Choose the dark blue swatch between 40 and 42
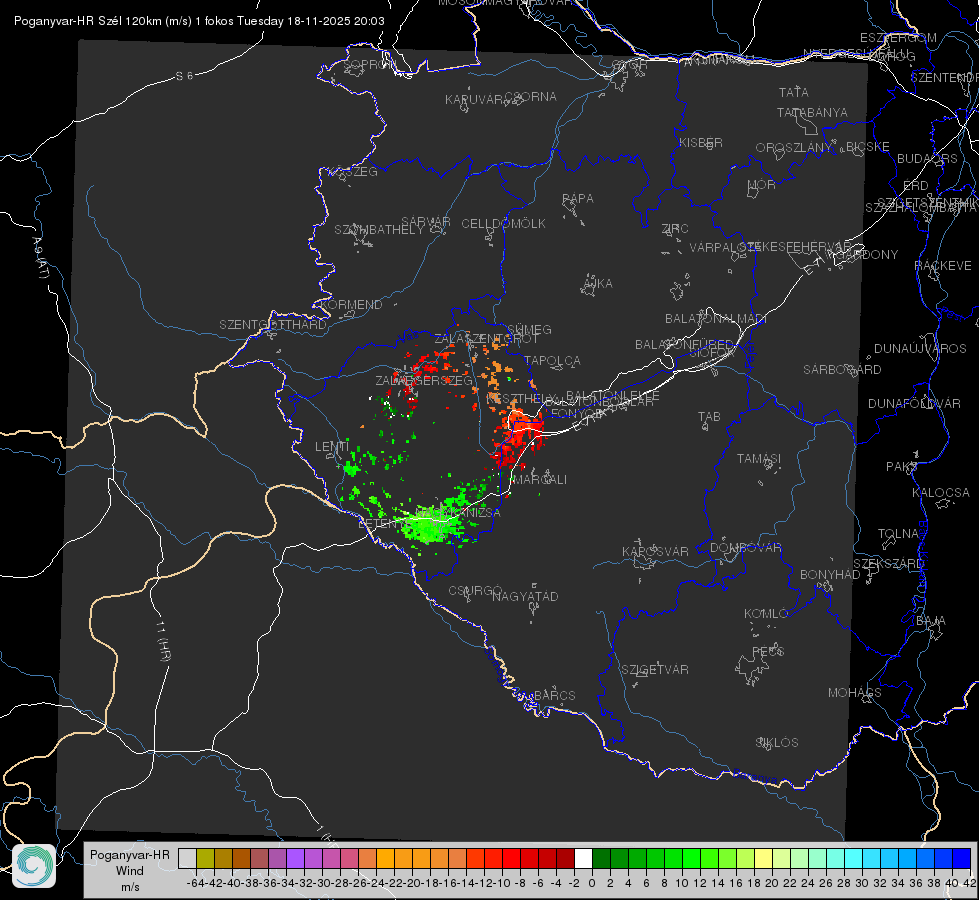Image resolution: width=979 pixels, height=900 pixels. pos(962,858)
